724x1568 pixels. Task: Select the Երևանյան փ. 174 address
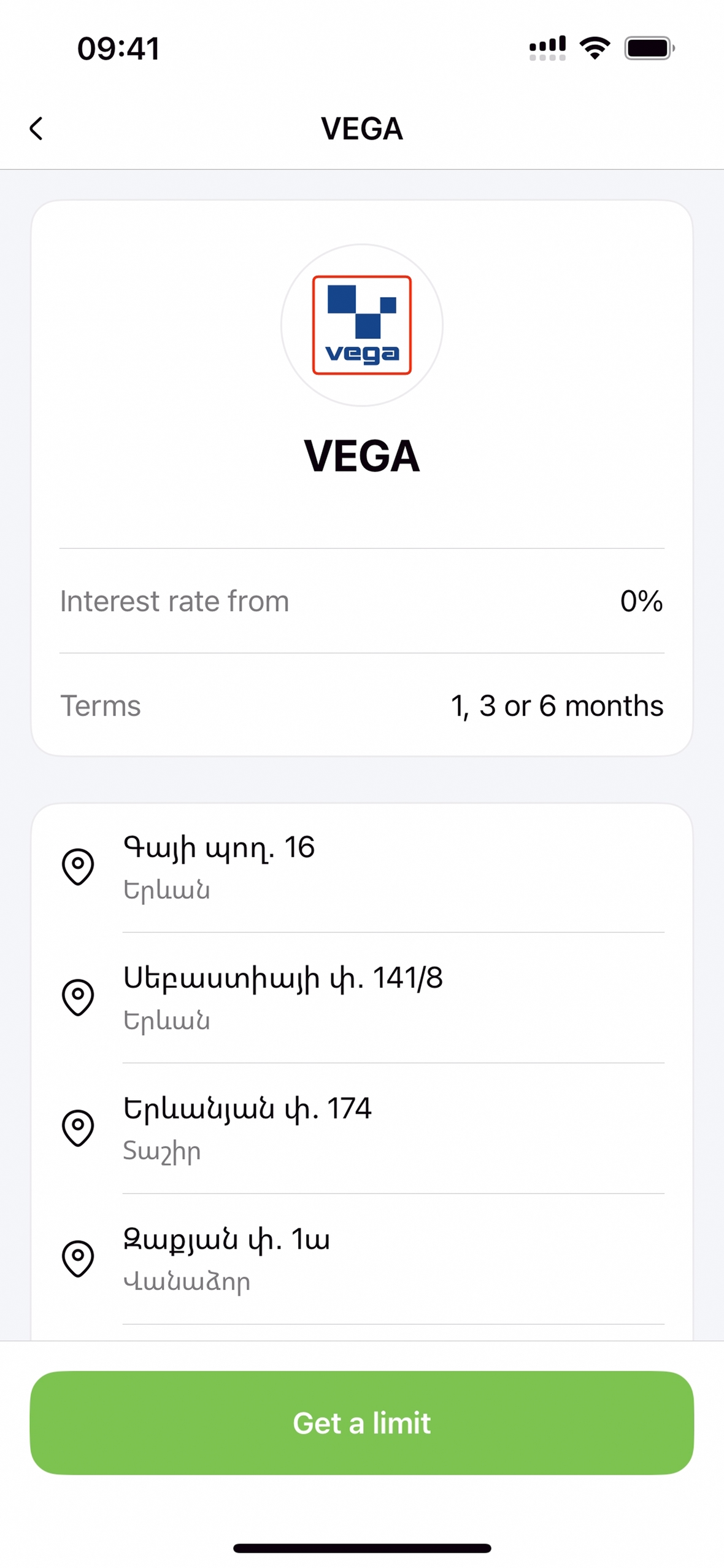tap(247, 1109)
